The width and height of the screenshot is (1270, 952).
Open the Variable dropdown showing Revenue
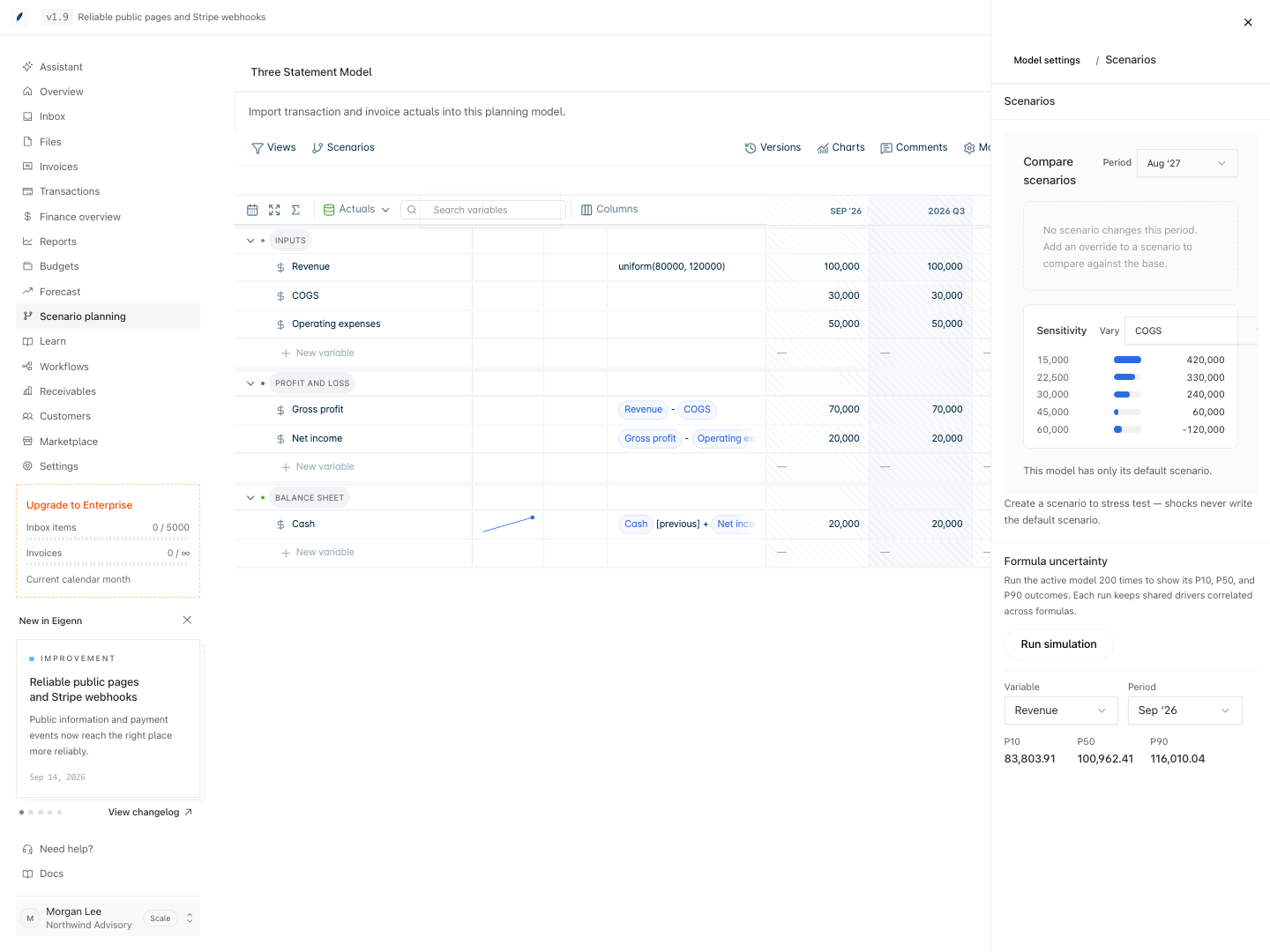click(x=1061, y=710)
